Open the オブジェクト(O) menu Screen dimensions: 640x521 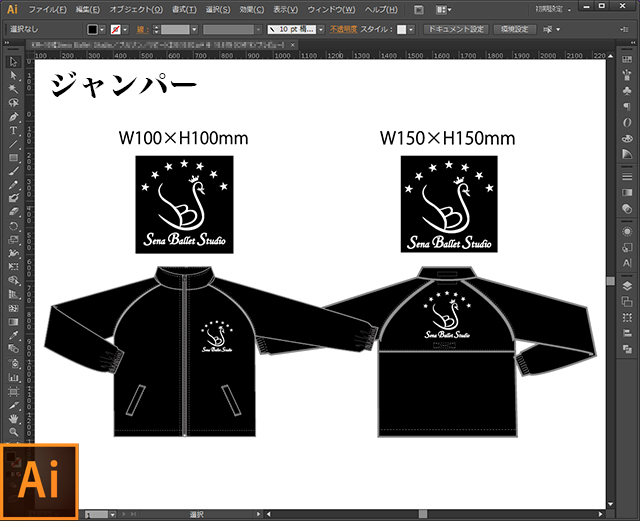[x=136, y=9]
